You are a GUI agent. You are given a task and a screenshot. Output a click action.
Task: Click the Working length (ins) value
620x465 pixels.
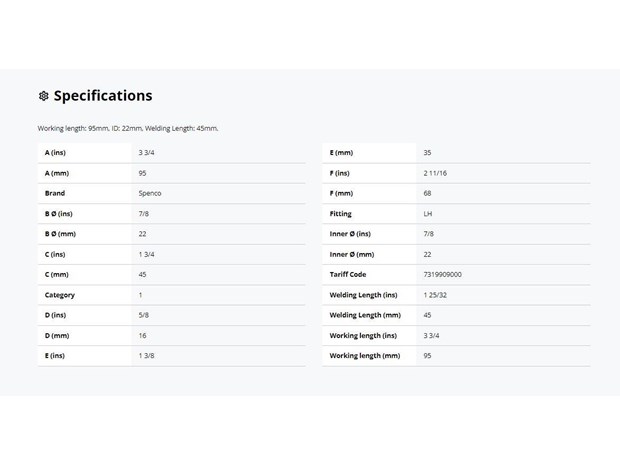[431, 336]
